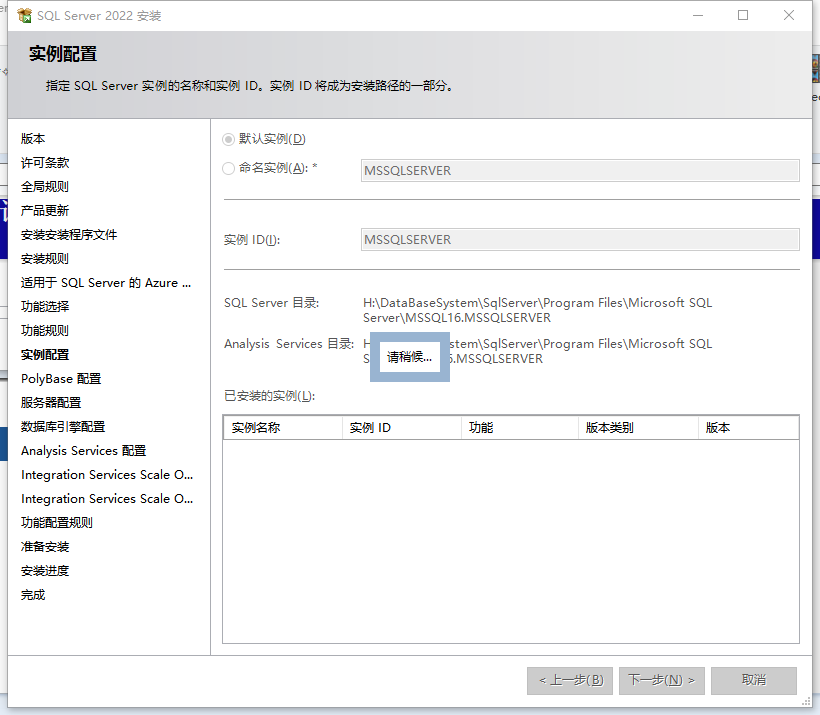This screenshot has height=715, width=820.
Task: Click the 已安装的实例(L) label
Action: 269,396
